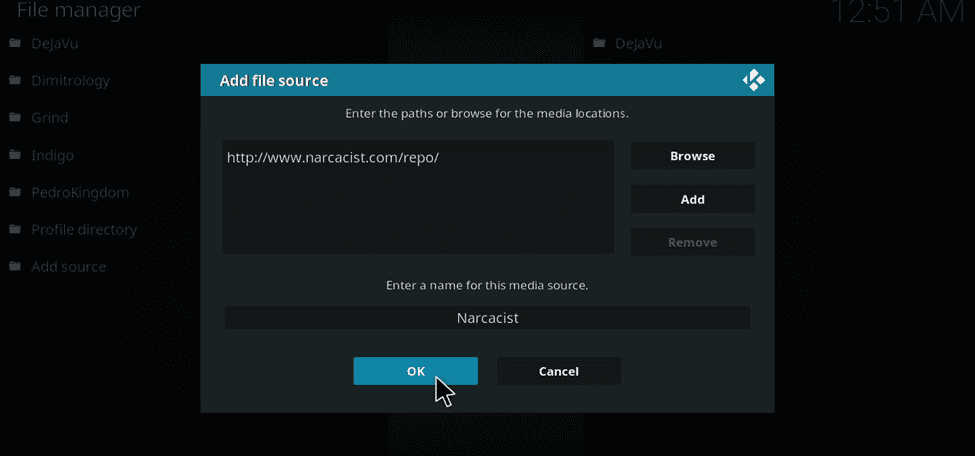Open the Grind source
Image resolution: width=975 pixels, height=456 pixels.
[x=50, y=118]
